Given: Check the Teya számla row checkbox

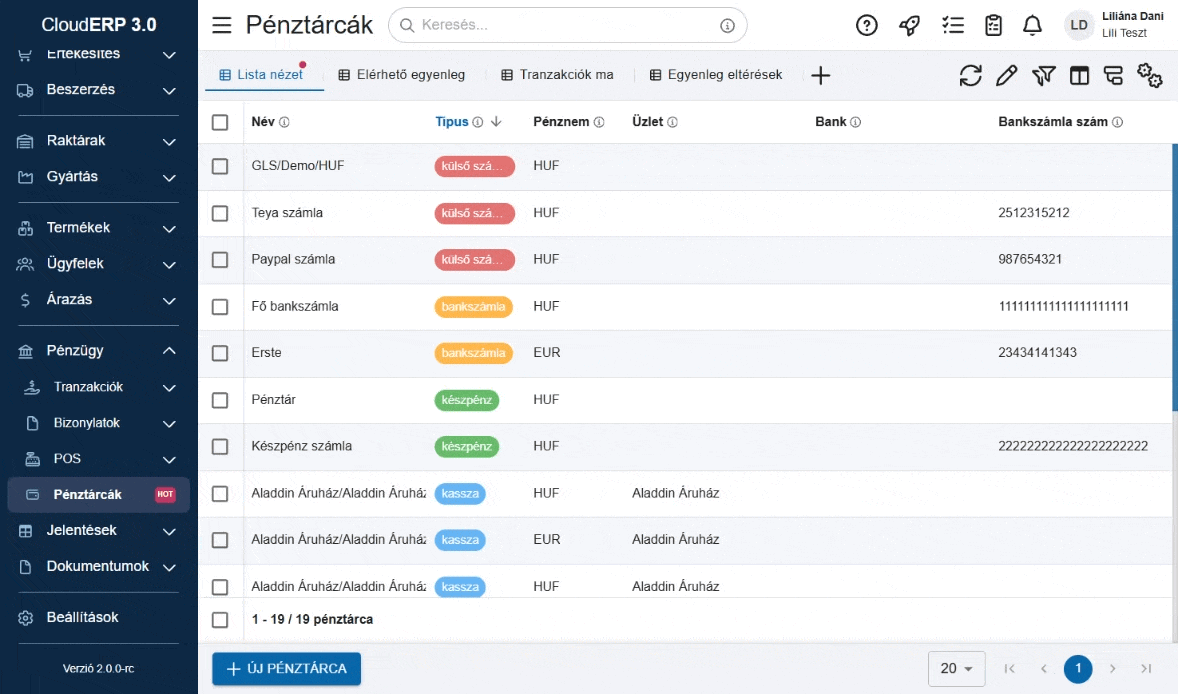Looking at the screenshot, I should pos(220,213).
